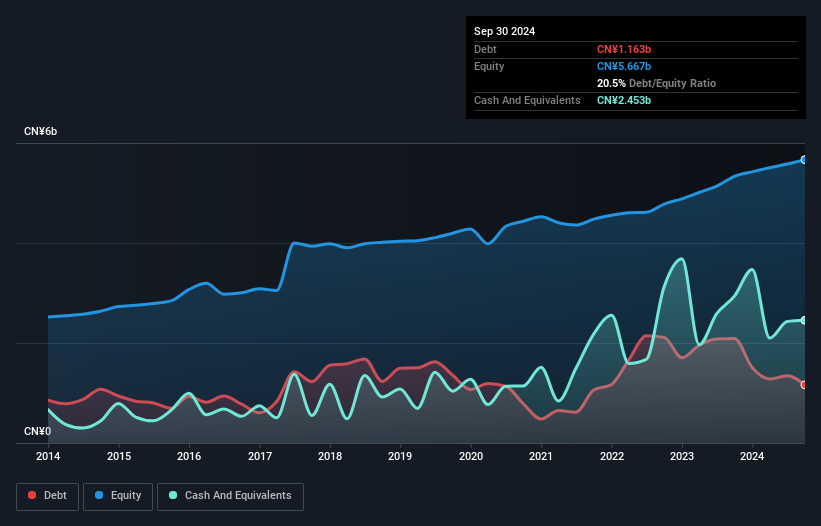The image size is (821, 526).
Task: Click the 2015 x-axis label
Action: coord(119,456)
